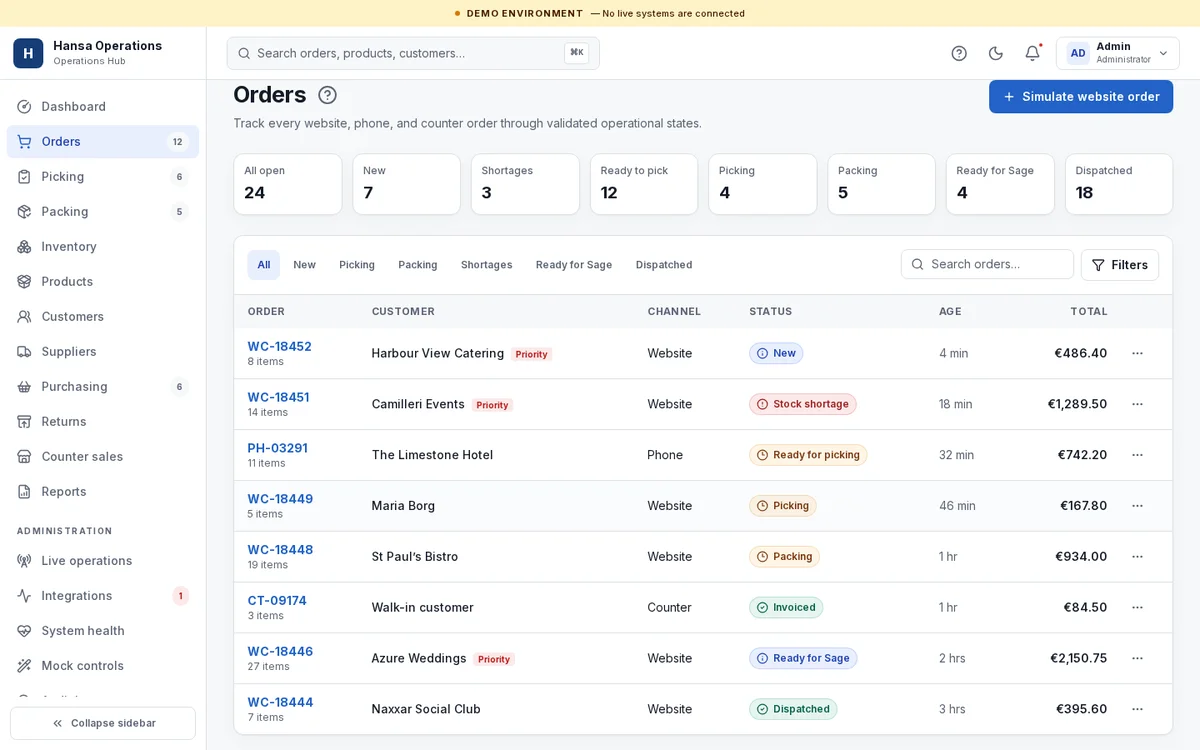The height and width of the screenshot is (750, 1200).
Task: Open row menu for WC-18444
Action: tap(1137, 709)
